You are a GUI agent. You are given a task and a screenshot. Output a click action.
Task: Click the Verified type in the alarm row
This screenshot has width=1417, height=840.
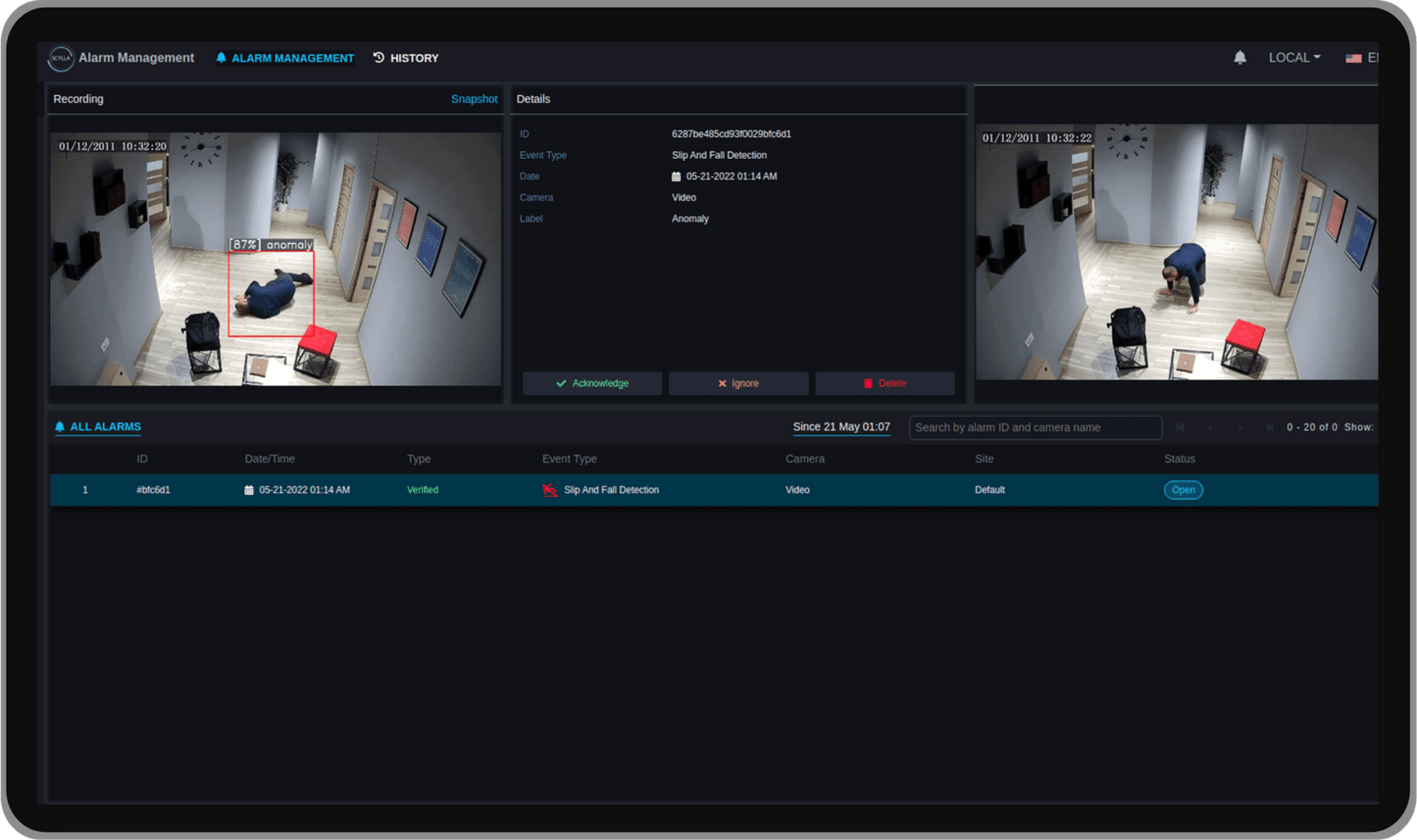[x=422, y=490]
